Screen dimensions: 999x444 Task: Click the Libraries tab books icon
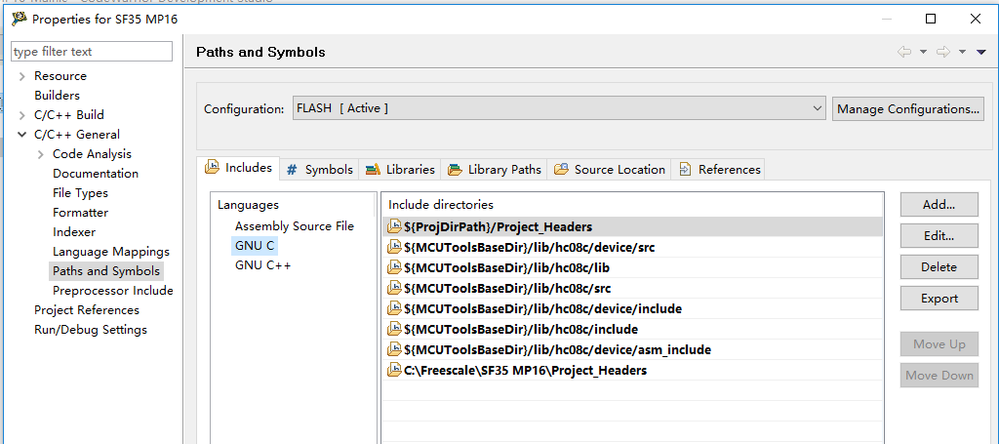click(x=373, y=169)
